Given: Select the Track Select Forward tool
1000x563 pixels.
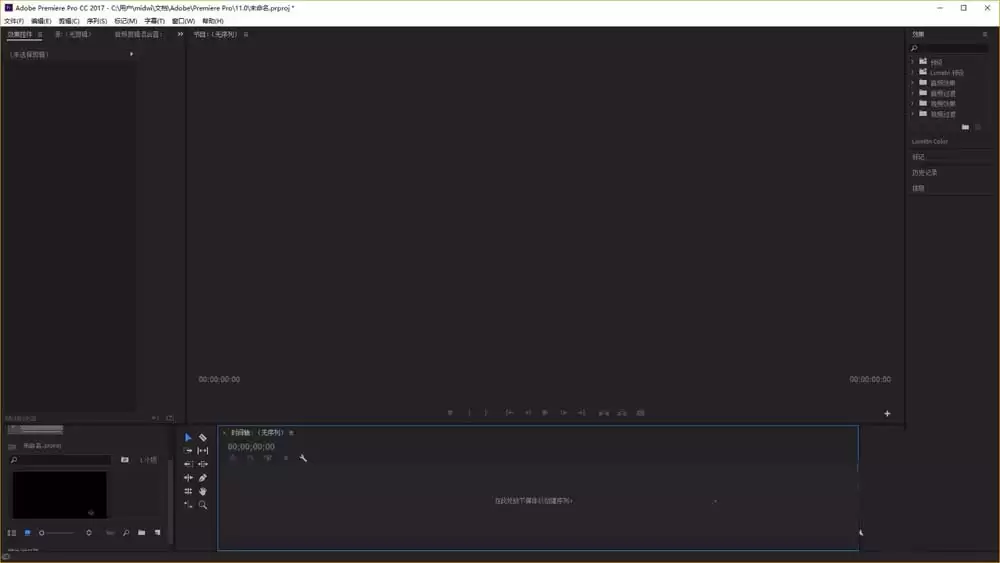Looking at the screenshot, I should tap(188, 451).
